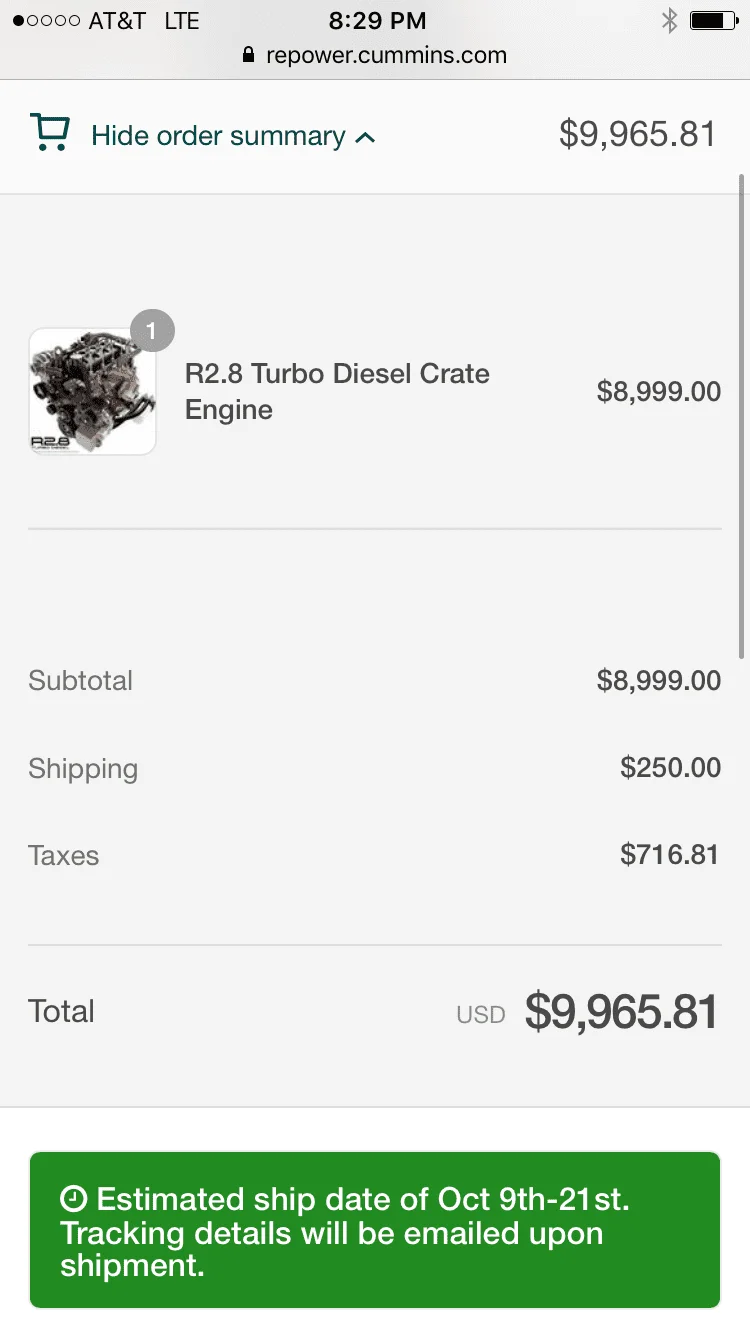Tap the Subtotal label
The width and height of the screenshot is (750, 1334).
[80, 681]
